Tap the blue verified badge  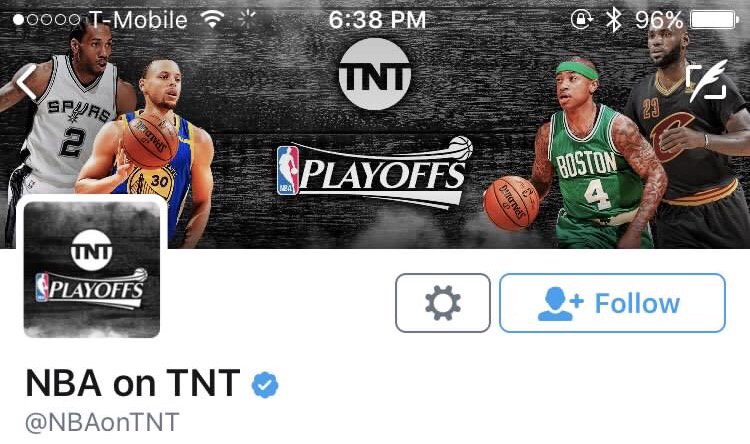265,385
